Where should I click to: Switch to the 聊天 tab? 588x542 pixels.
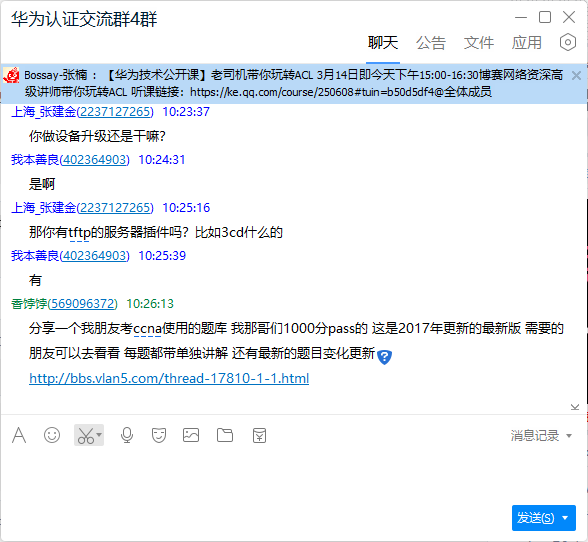click(383, 42)
